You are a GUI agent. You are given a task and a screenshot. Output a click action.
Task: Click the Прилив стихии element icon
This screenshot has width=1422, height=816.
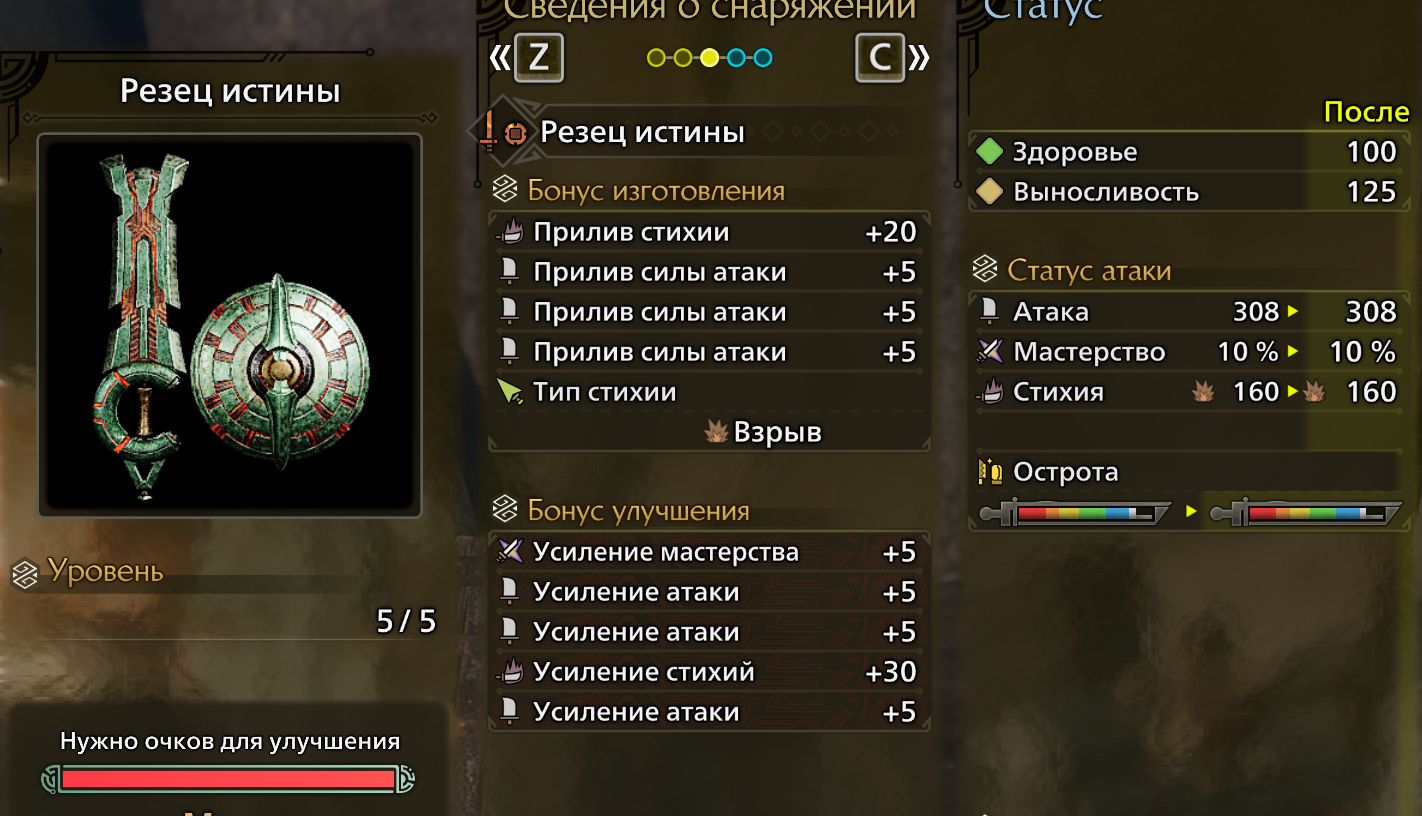coord(510,232)
